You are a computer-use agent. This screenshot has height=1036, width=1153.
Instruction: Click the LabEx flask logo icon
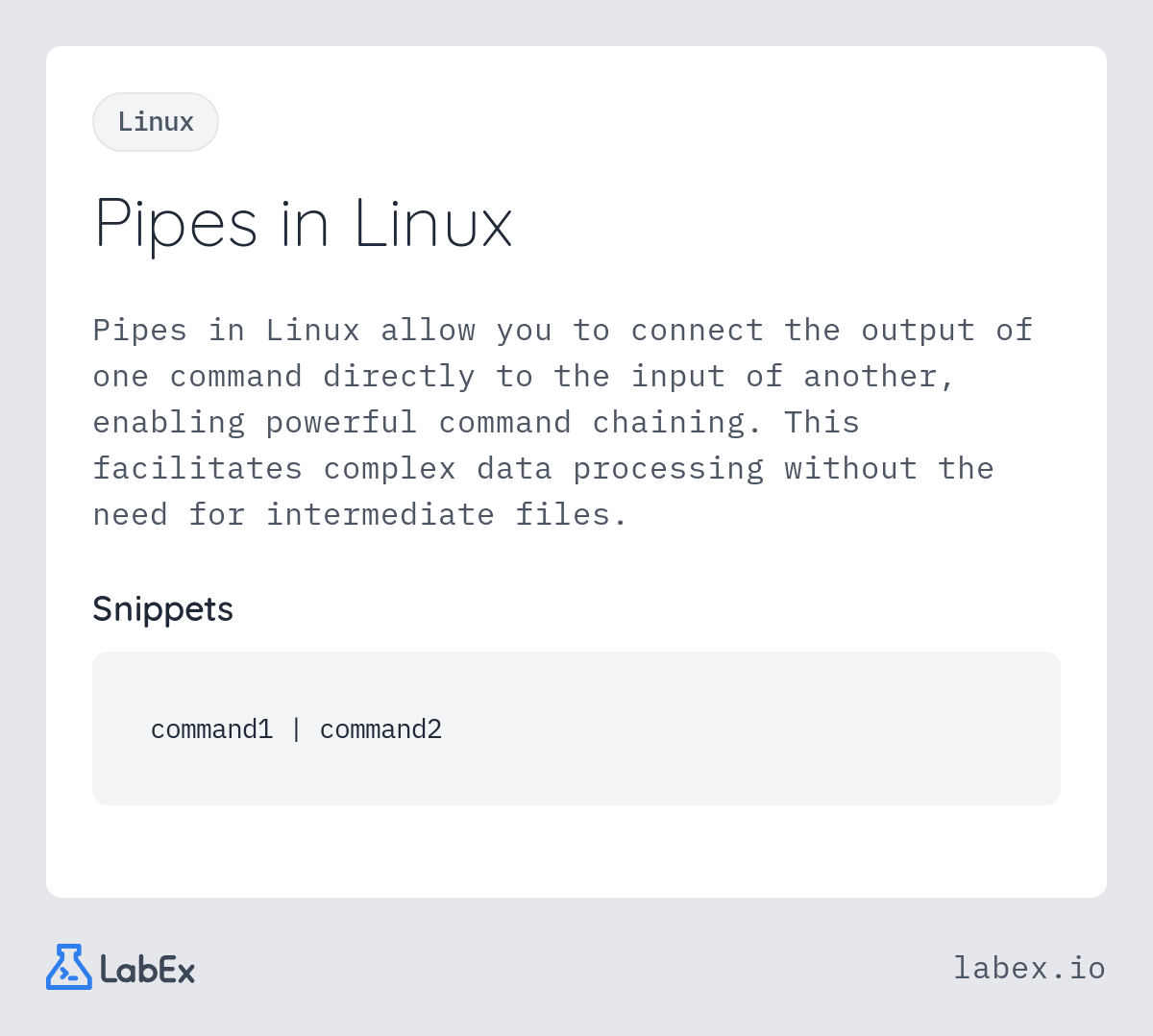(69, 967)
